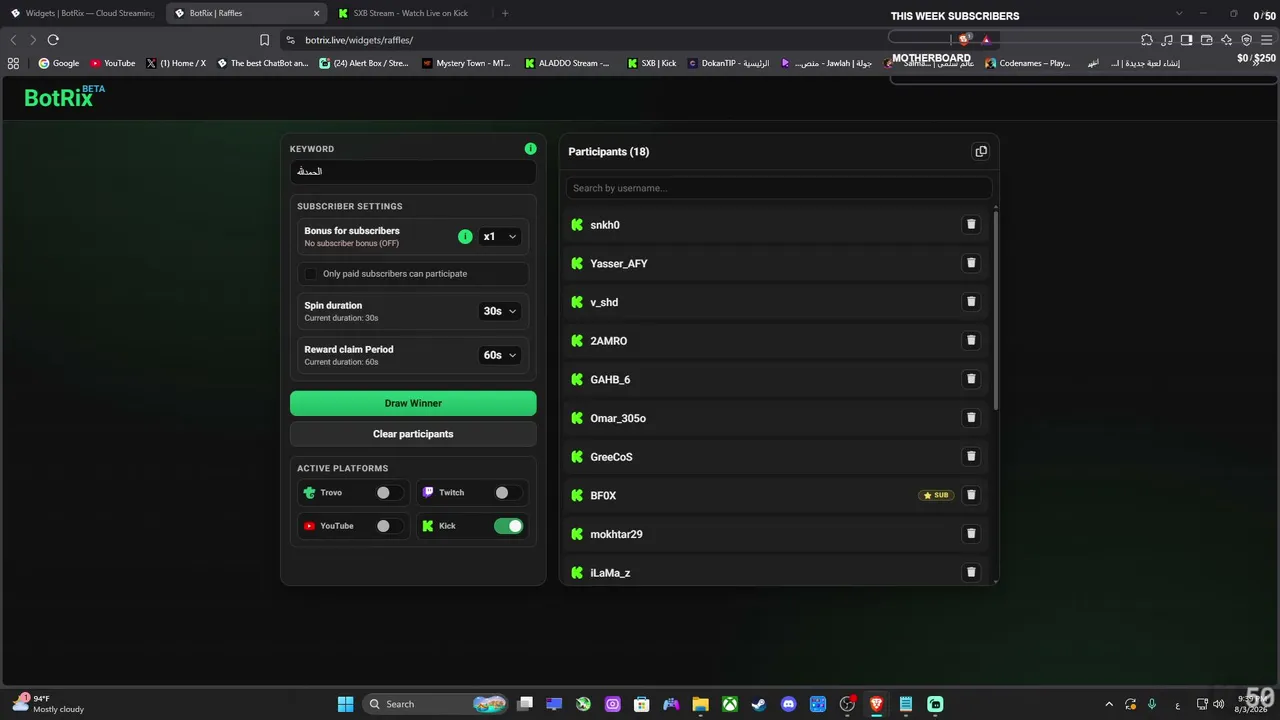Image resolution: width=1280 pixels, height=720 pixels.
Task: Switch to Widgets | BotRix tab
Action: 83,13
